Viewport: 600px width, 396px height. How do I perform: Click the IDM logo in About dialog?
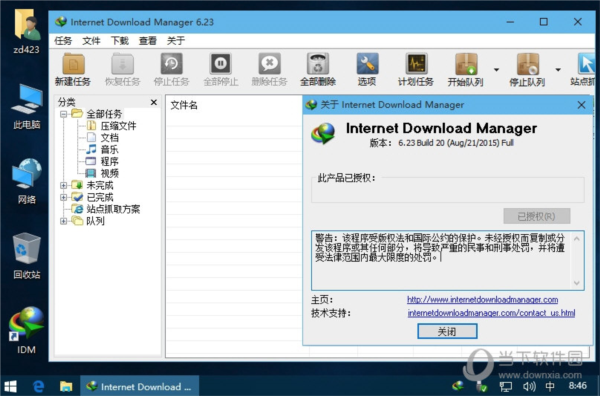pos(323,134)
